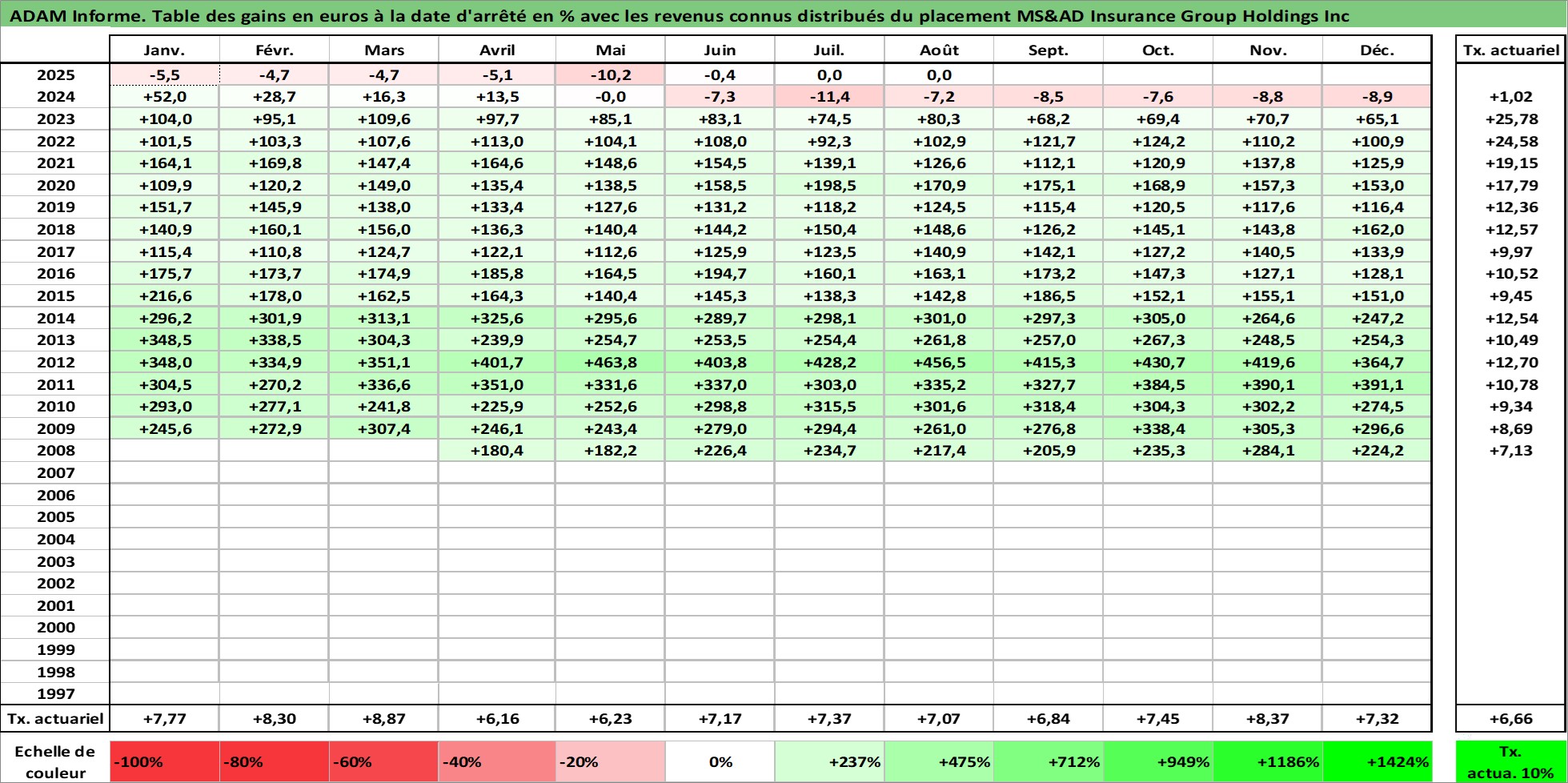Select the 1997 row label
The height and width of the screenshot is (783, 1568).
tap(55, 694)
